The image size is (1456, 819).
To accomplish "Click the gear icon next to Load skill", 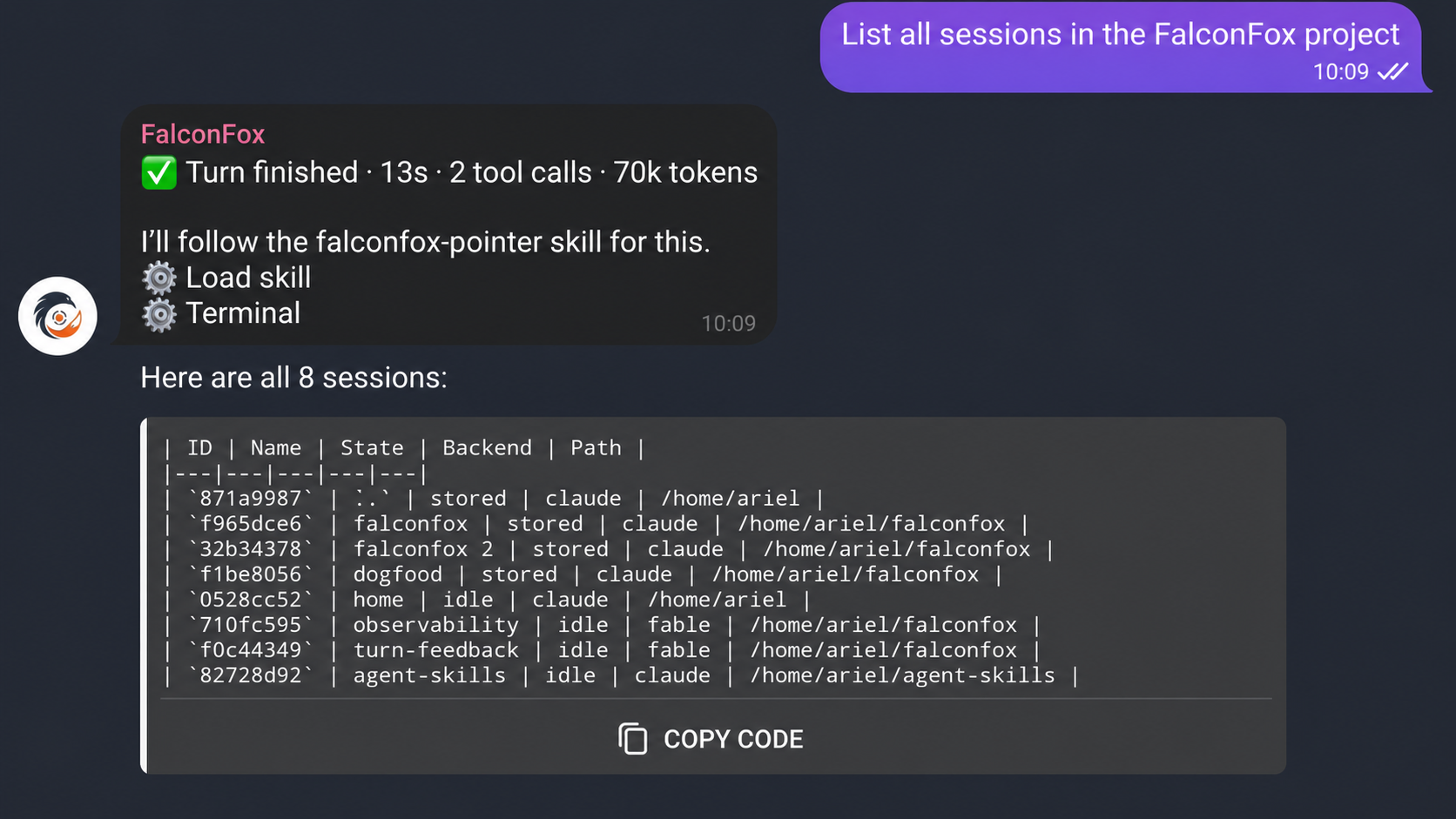I will (x=159, y=278).
